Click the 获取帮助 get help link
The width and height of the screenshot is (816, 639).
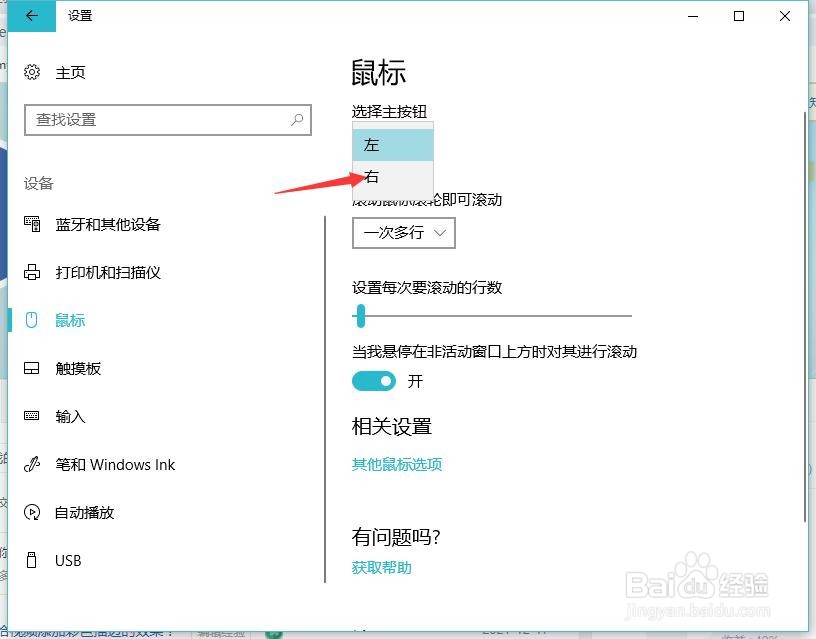tap(380, 566)
